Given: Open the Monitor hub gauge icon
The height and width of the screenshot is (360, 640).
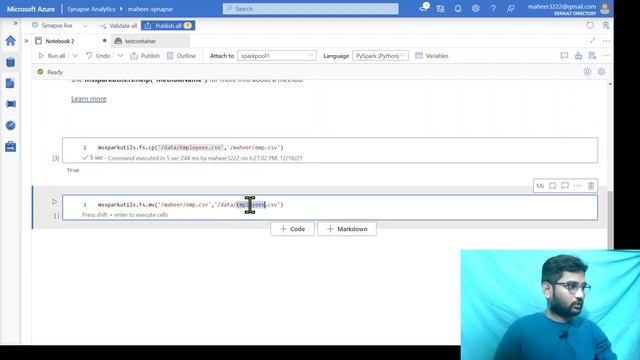Looking at the screenshot, I should tap(11, 125).
